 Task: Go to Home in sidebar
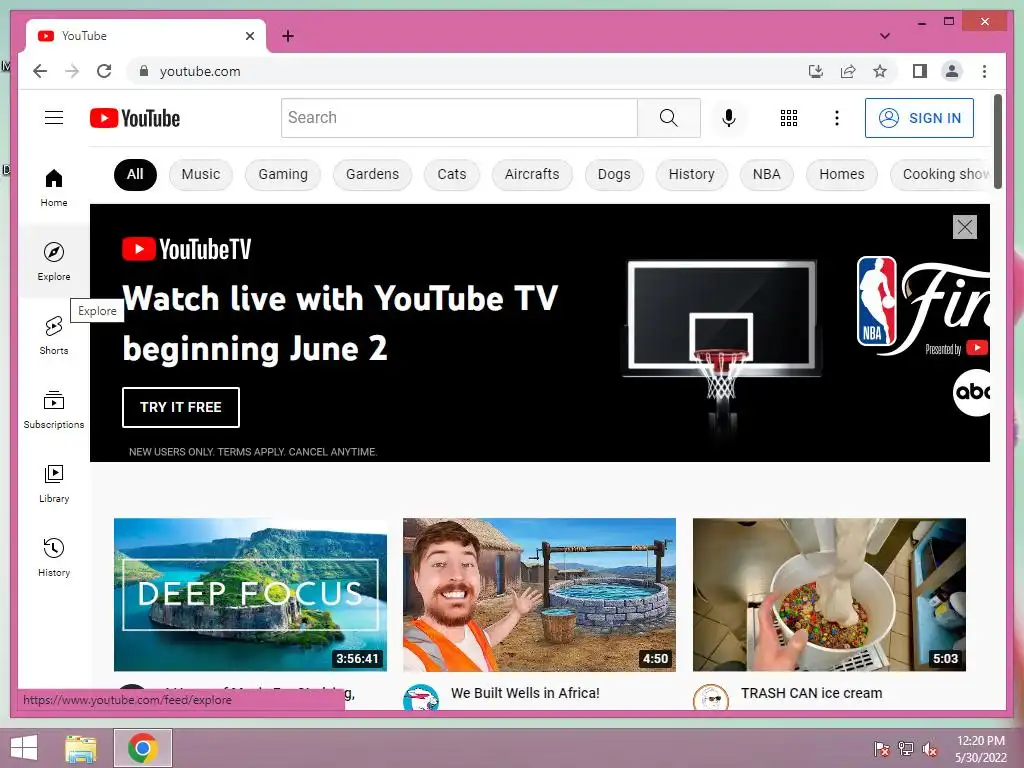54,188
